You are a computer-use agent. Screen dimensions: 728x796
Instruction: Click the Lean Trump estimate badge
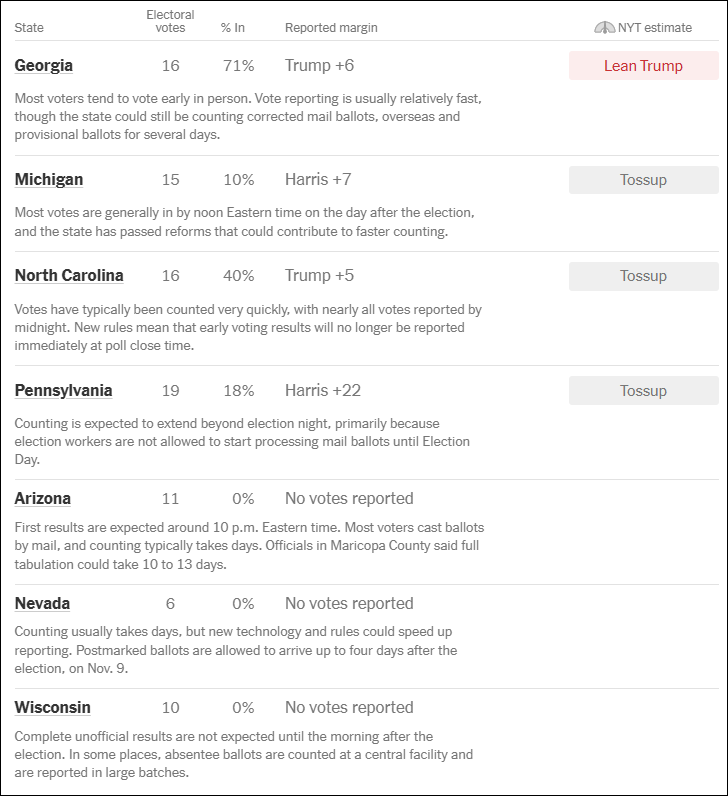(x=643, y=66)
